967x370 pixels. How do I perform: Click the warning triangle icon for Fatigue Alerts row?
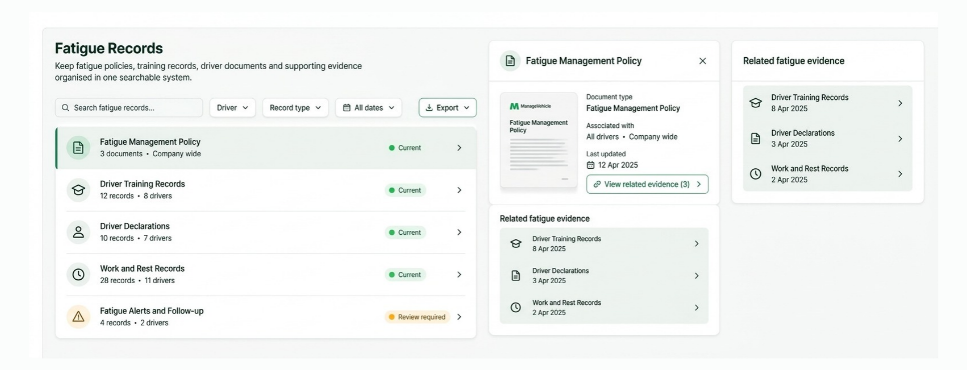tap(78, 317)
